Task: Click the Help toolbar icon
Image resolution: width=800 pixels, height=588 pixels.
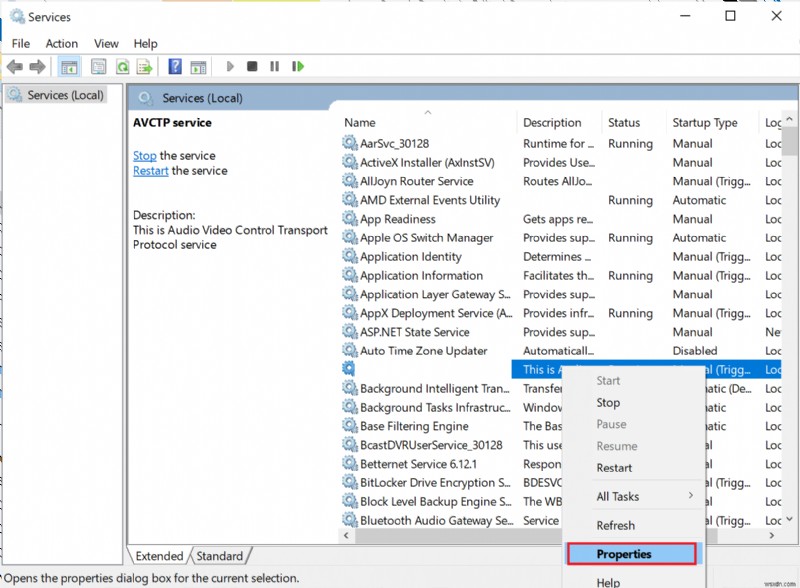Action: (x=175, y=66)
